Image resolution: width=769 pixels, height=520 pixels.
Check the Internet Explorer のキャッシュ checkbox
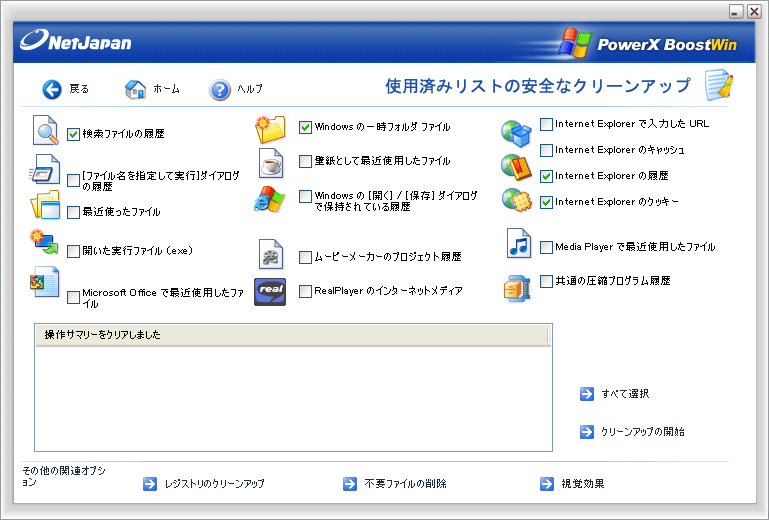[x=546, y=151]
